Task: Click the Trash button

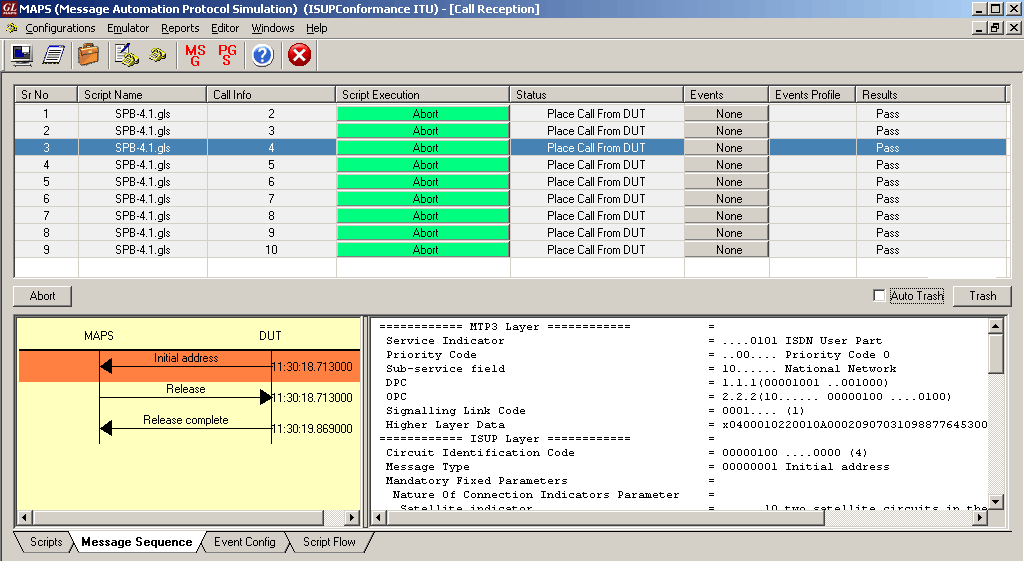Action: point(982,296)
